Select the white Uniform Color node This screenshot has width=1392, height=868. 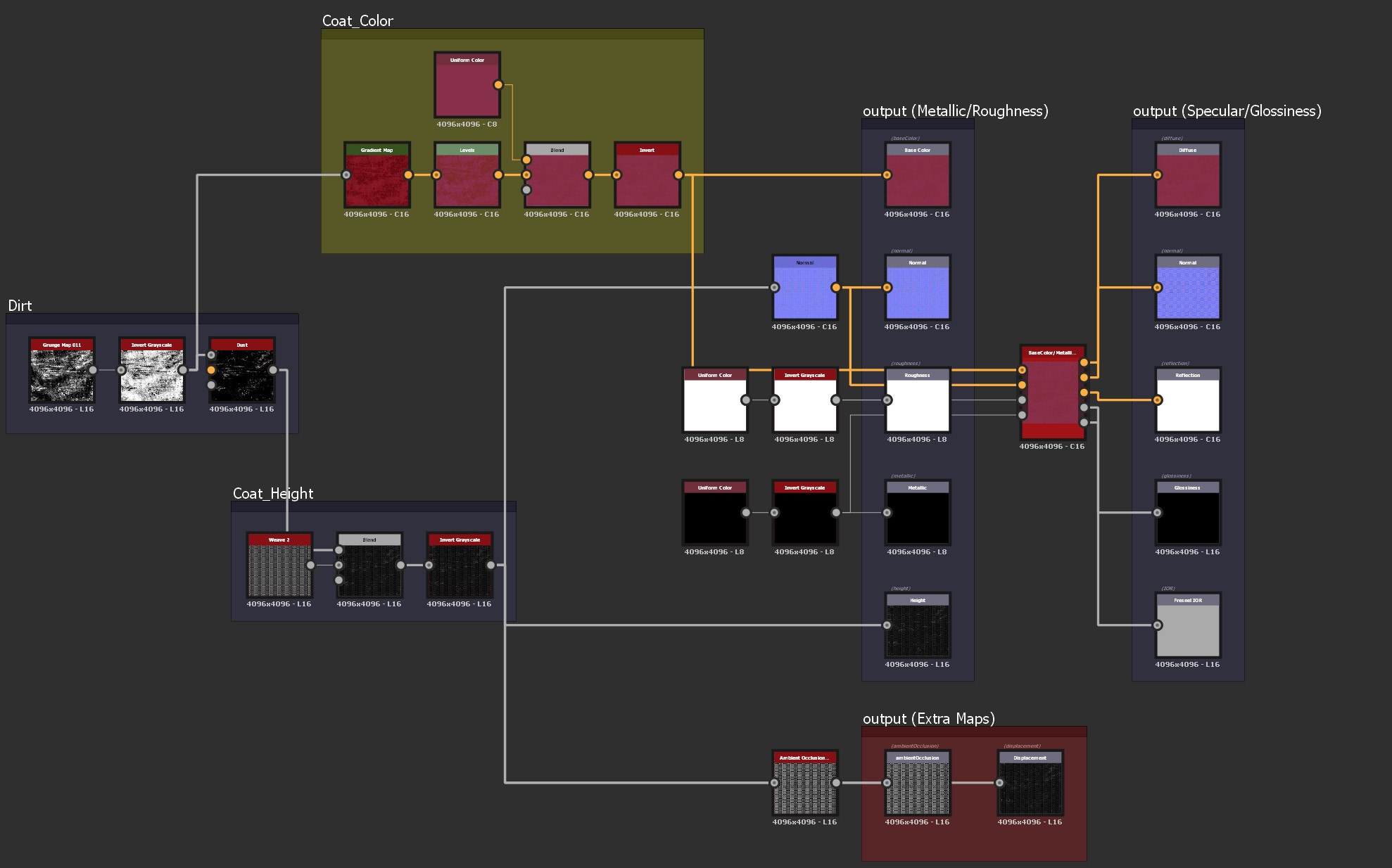tap(715, 400)
